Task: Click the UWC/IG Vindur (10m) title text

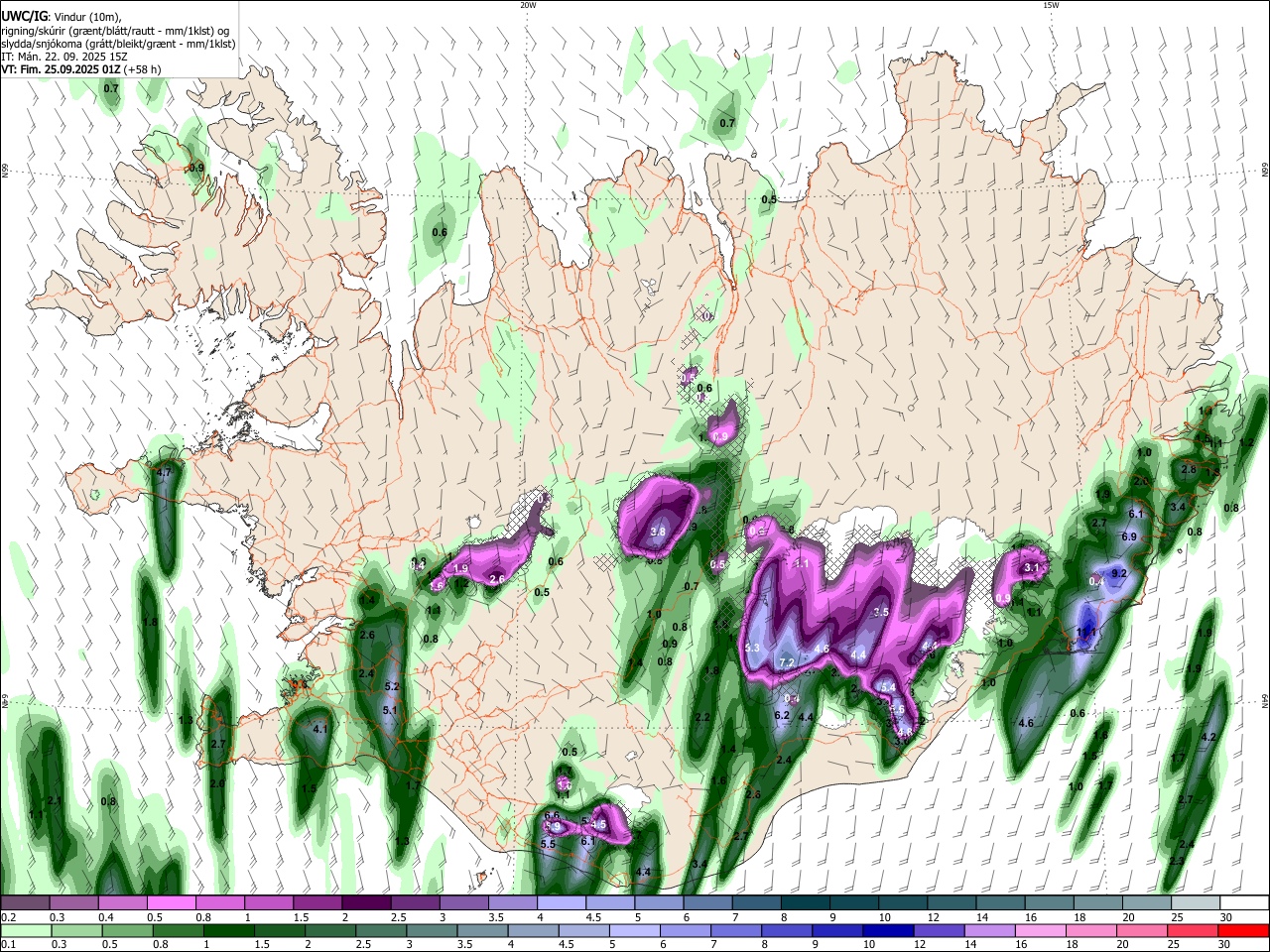Action: 62,16
